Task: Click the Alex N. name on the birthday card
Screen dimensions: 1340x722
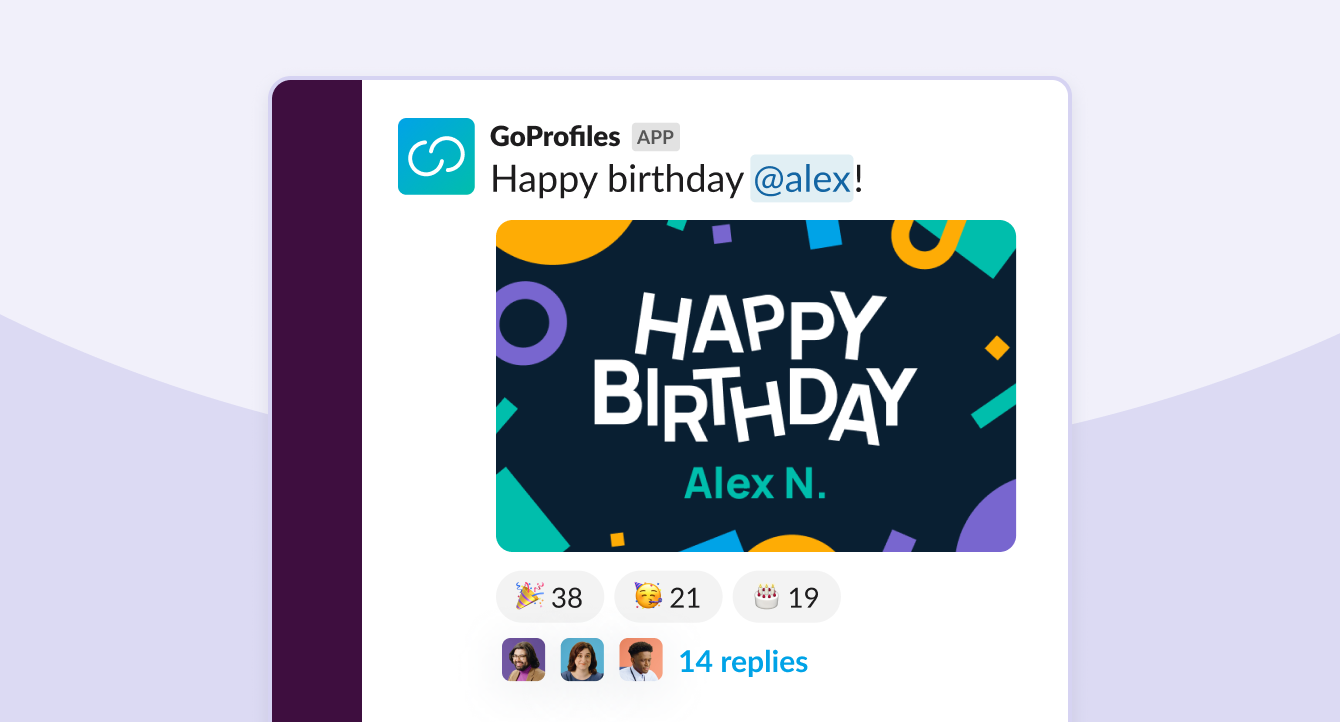Action: (x=754, y=484)
